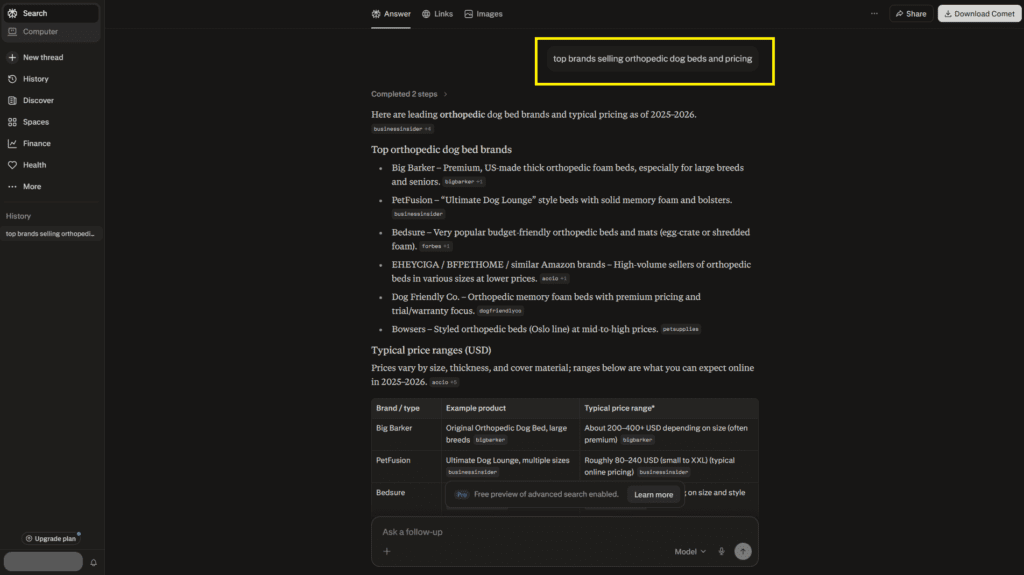The width and height of the screenshot is (1024, 575).
Task: Open the accio +1 citation after Amazon brands
Action: coord(554,279)
